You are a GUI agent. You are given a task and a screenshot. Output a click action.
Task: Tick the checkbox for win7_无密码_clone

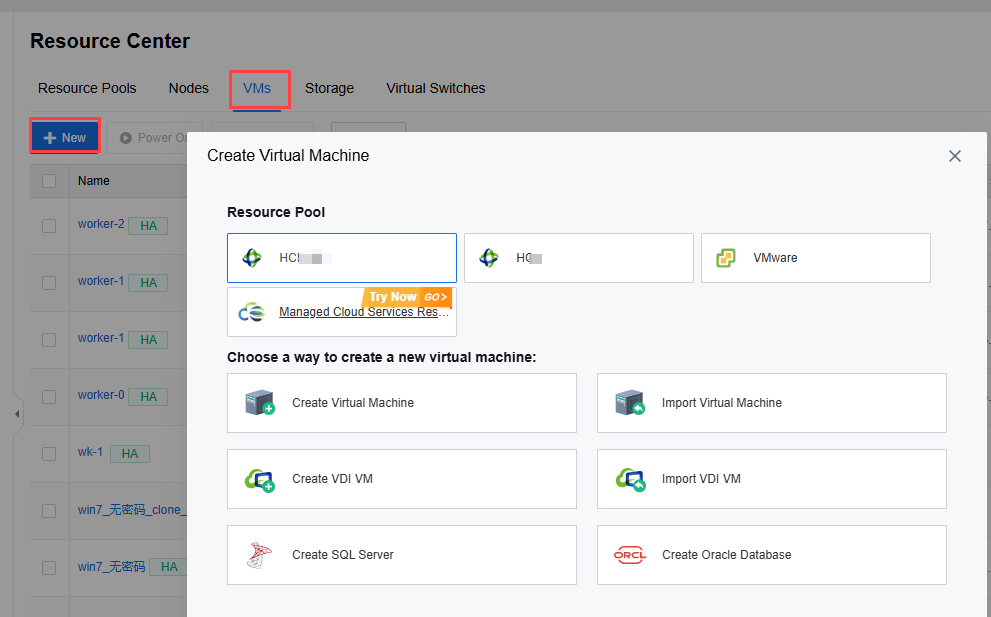coord(49,511)
